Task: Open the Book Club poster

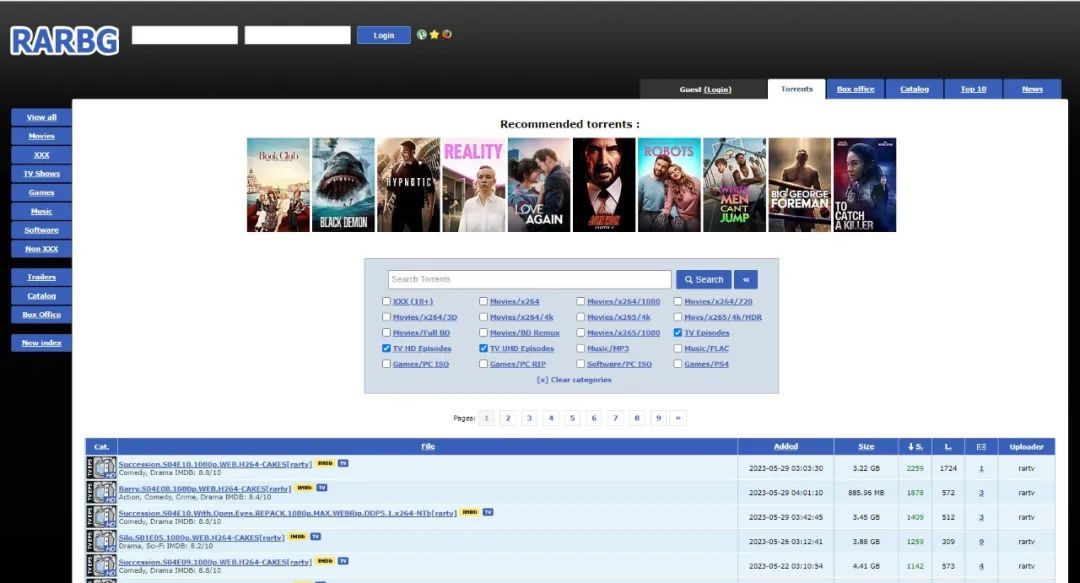Action: point(278,185)
